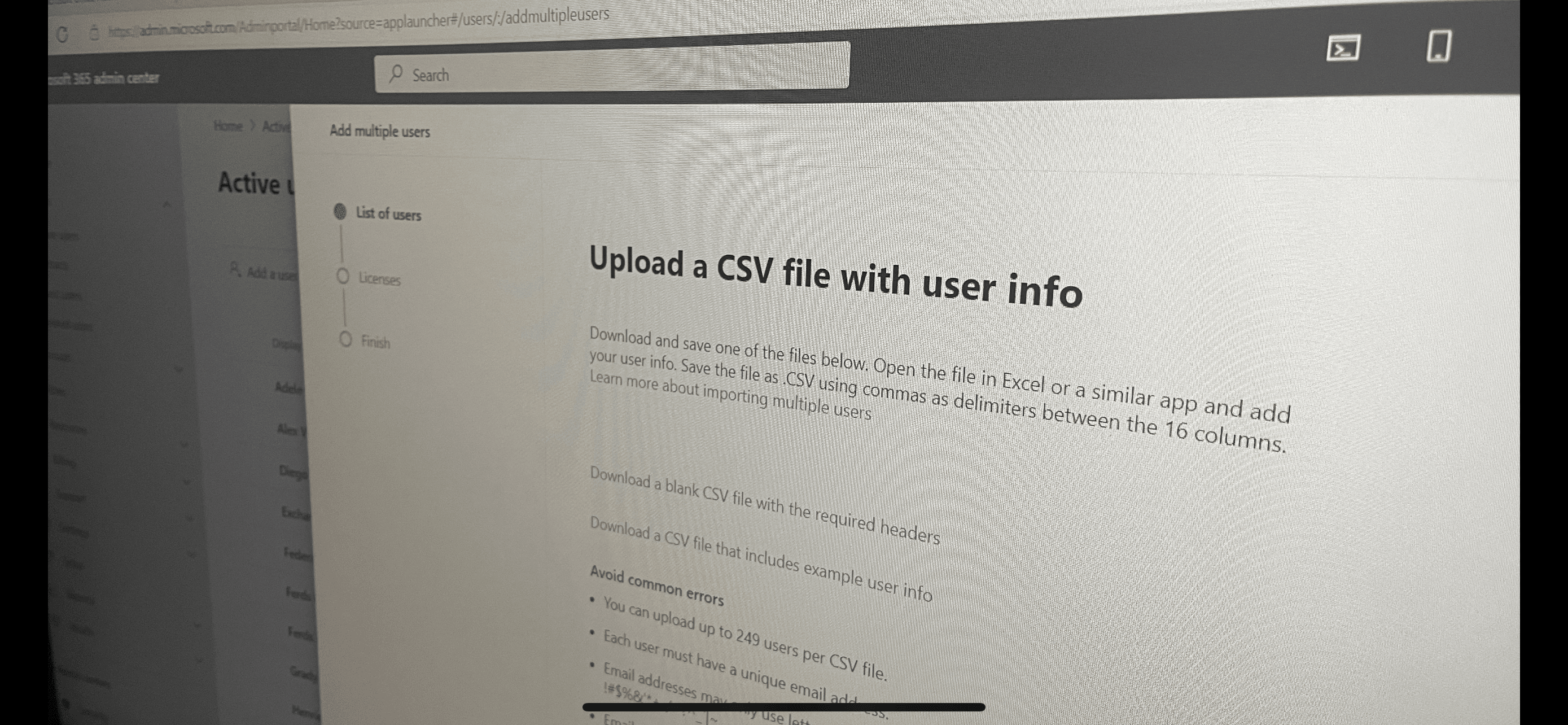Open the Cloud Shell terminal icon
Viewport: 1568px width, 725px height.
(x=1343, y=48)
